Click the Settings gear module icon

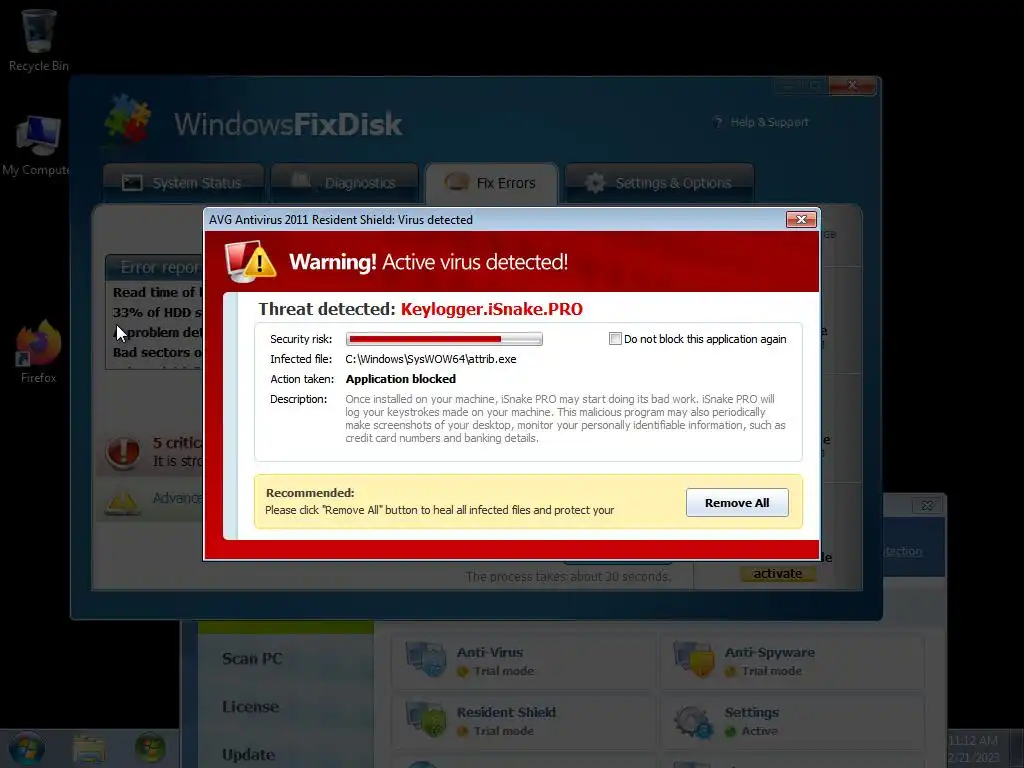click(x=693, y=721)
